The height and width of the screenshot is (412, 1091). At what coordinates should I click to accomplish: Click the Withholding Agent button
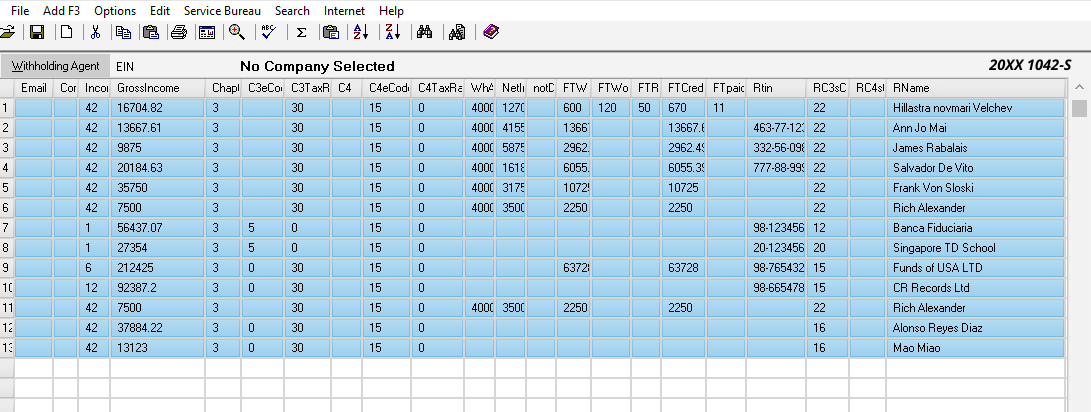(x=55, y=66)
